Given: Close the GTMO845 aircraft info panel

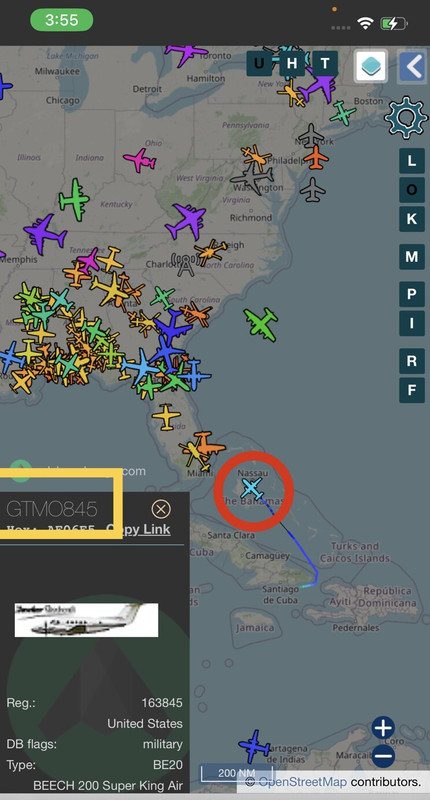Looking at the screenshot, I should pyautogui.click(x=161, y=509).
